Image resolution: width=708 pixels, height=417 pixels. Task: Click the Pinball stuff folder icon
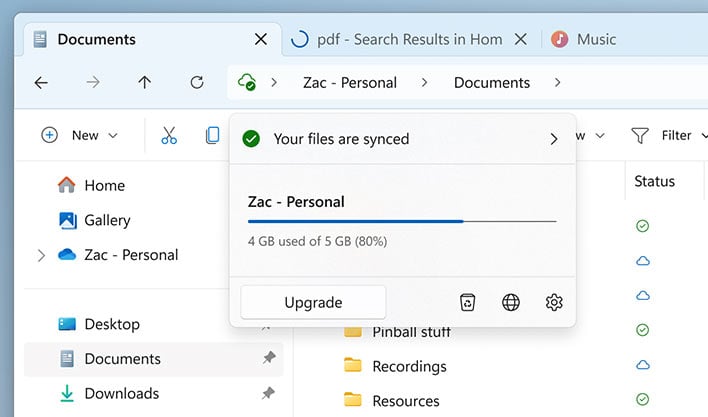point(353,333)
